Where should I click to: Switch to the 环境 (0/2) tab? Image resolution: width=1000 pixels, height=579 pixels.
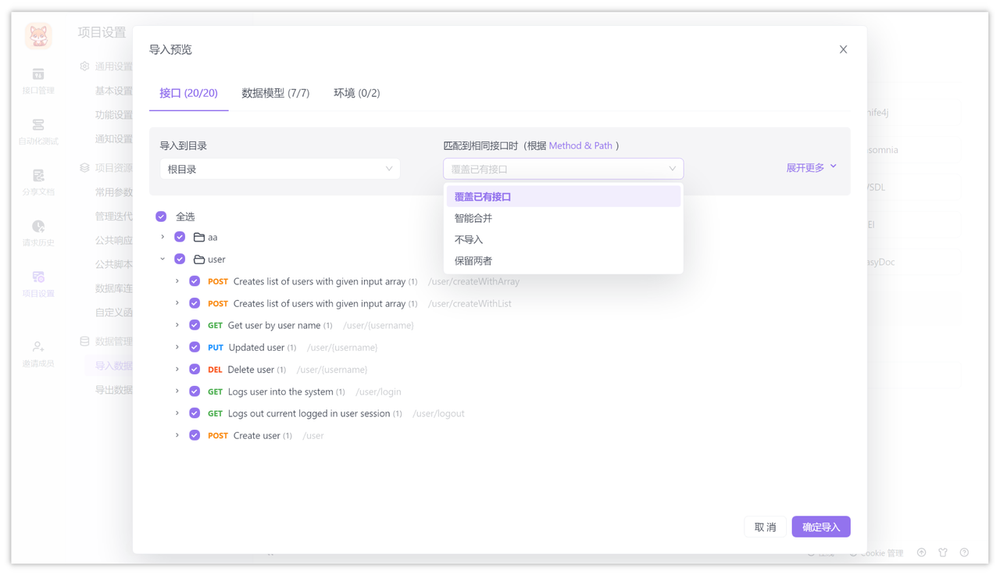pyautogui.click(x=357, y=92)
